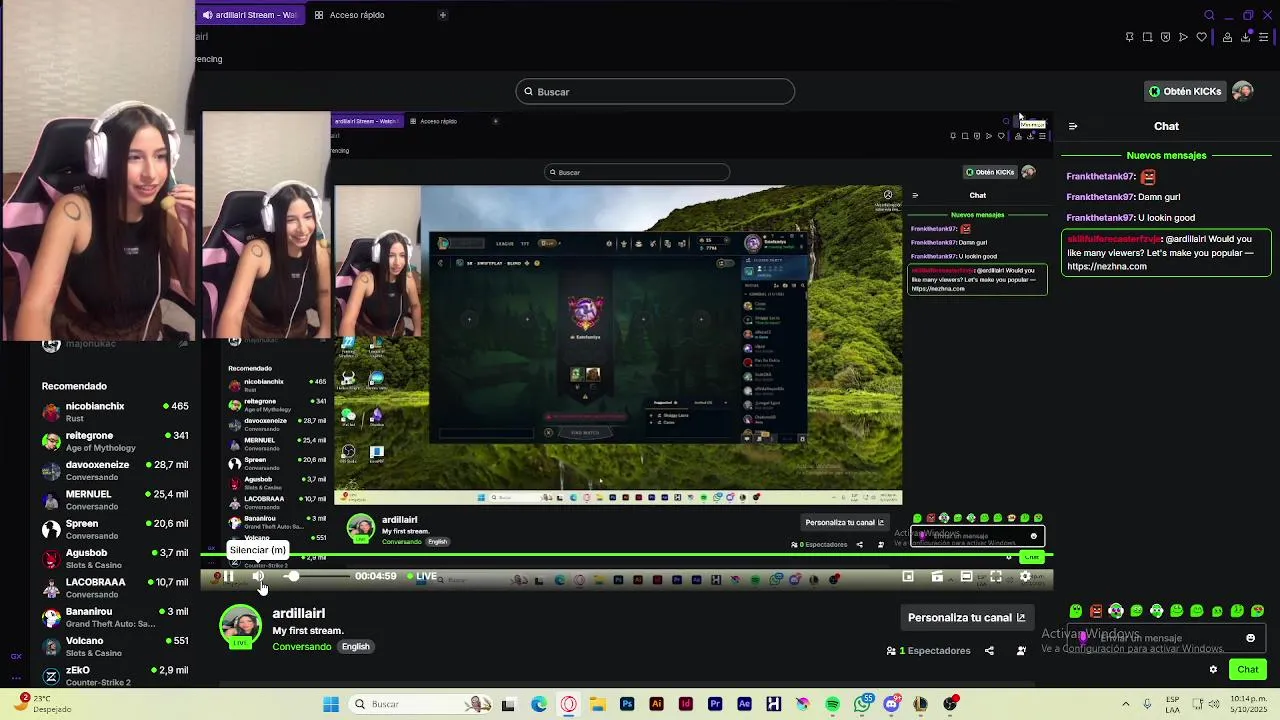Click Personaliza tu canal button
This screenshot has height=720, width=1280.
click(x=966, y=617)
